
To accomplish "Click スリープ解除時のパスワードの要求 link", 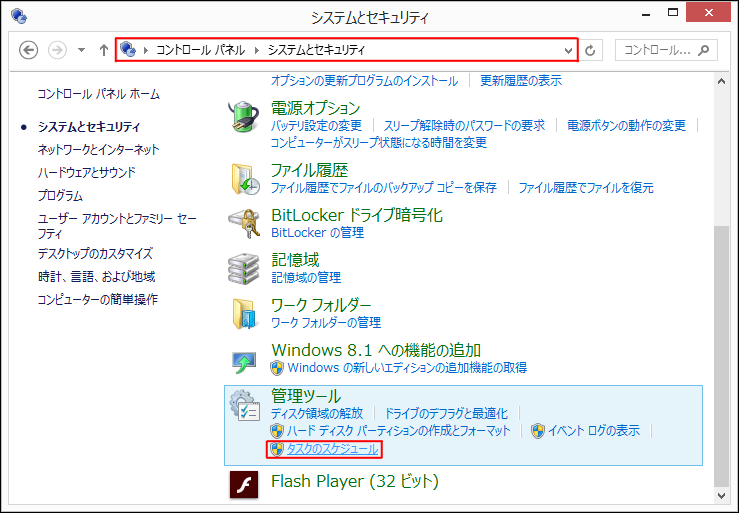I will point(464,125).
